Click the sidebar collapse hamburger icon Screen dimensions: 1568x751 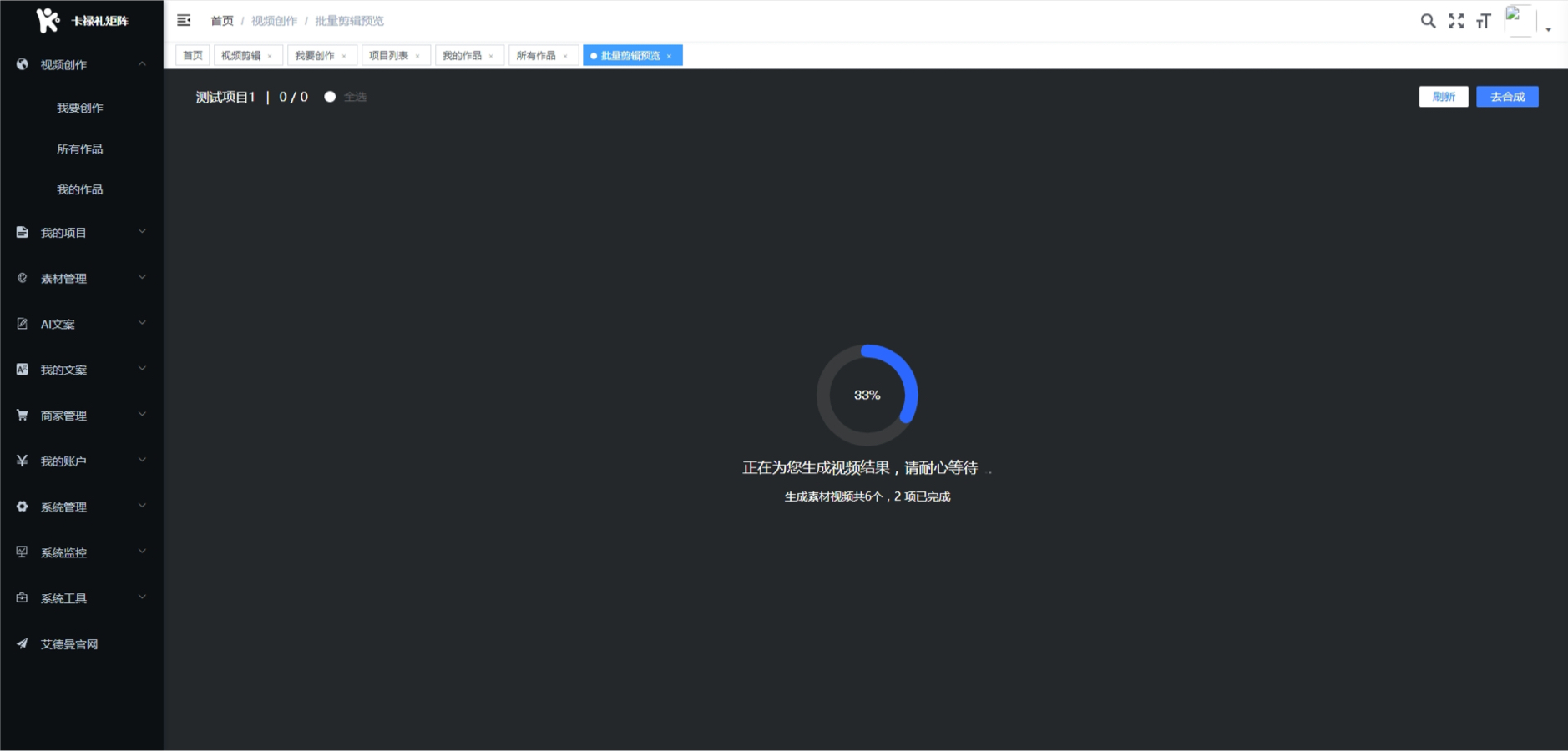184,20
